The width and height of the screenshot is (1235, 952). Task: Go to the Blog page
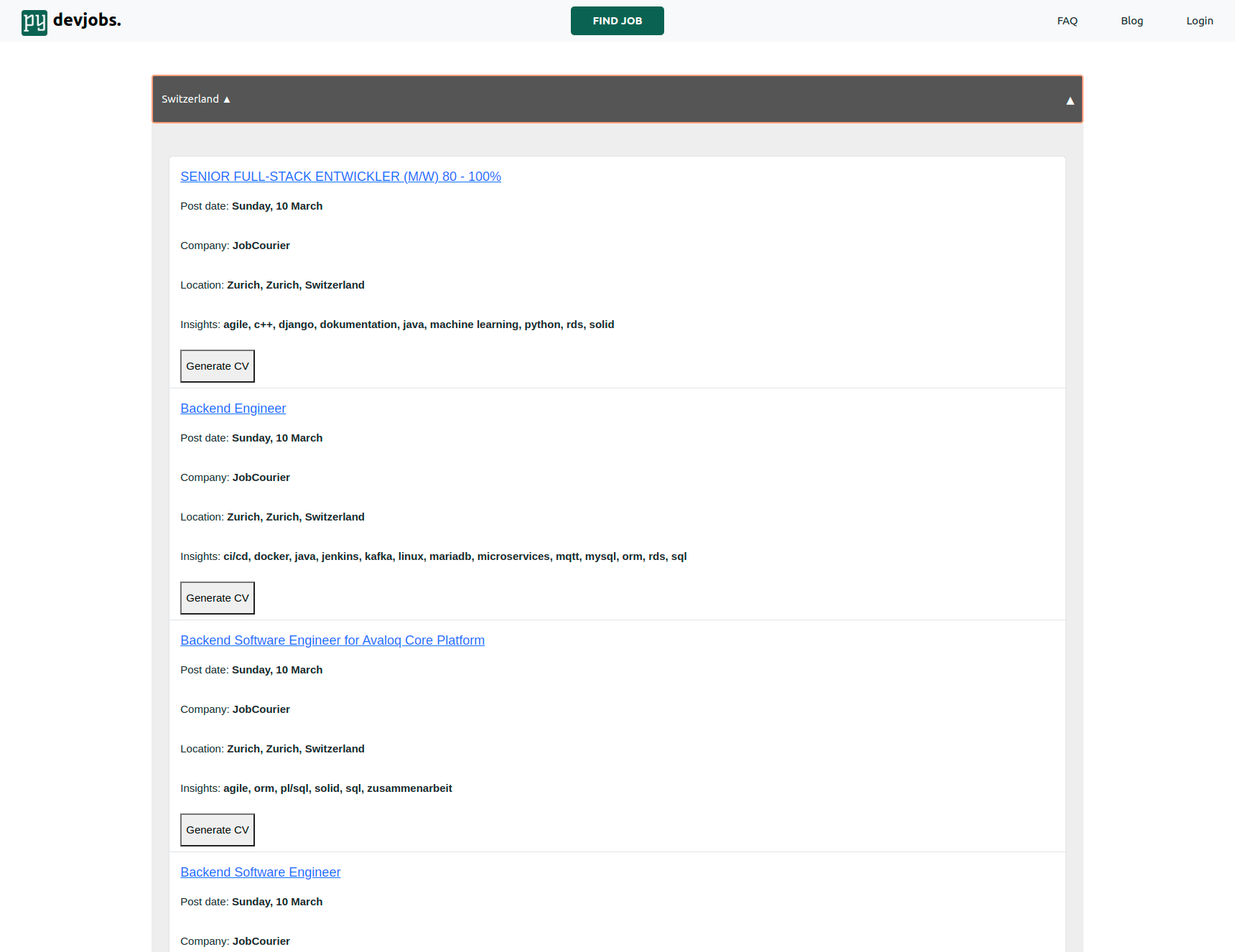tap(1132, 21)
